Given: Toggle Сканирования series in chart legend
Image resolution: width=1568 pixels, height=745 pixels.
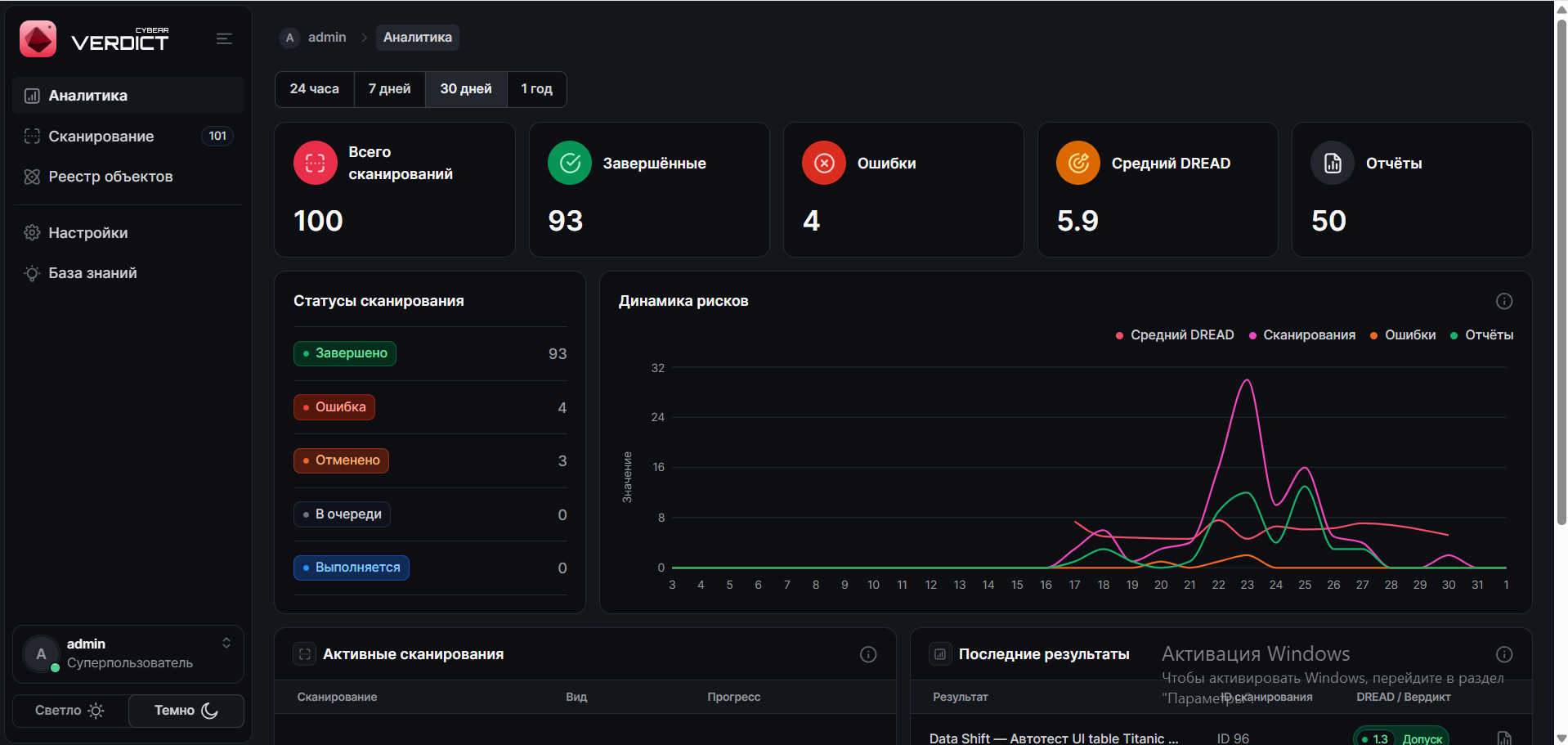Looking at the screenshot, I should click(x=1302, y=335).
